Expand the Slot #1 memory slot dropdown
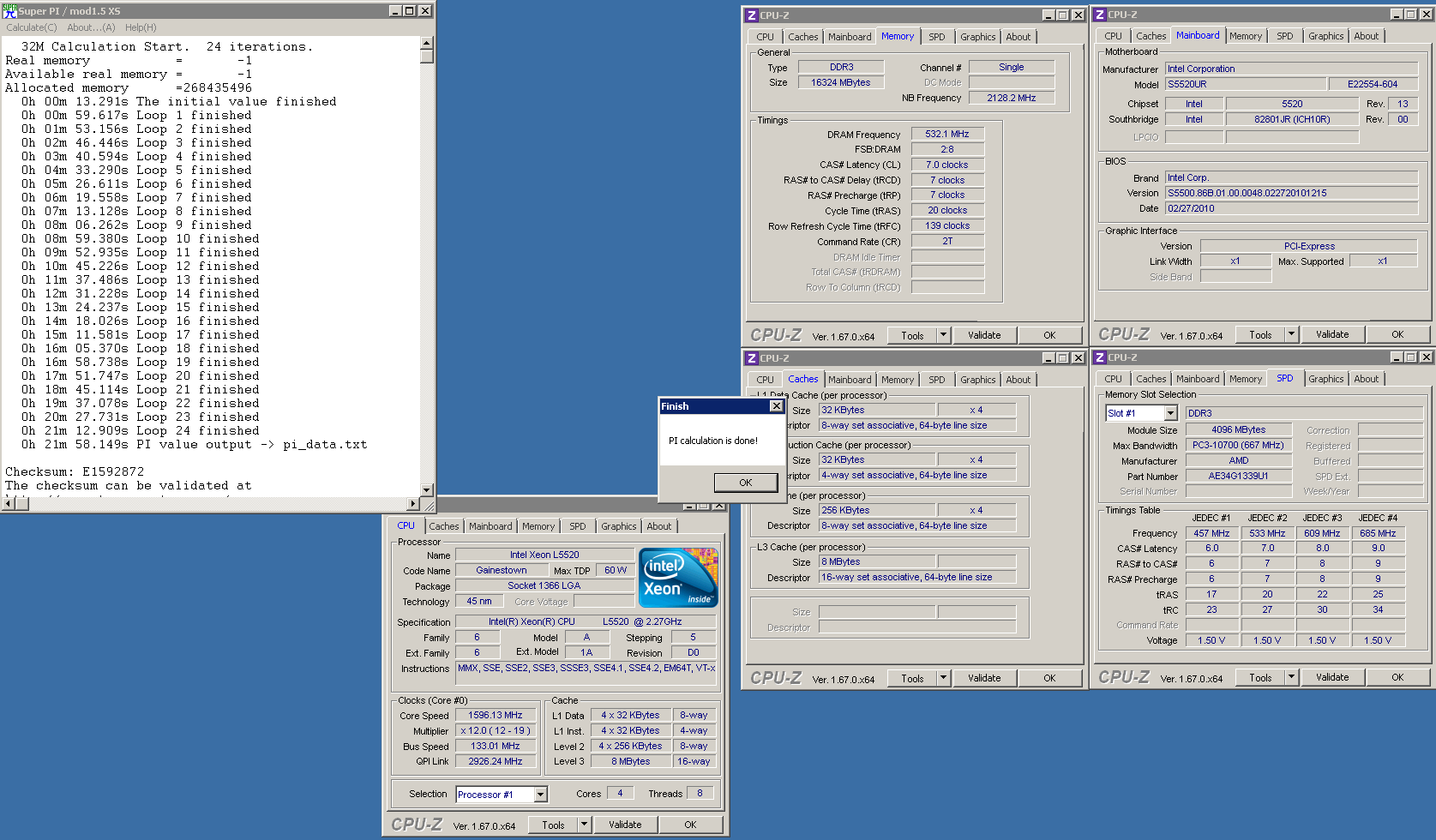 1170,413
